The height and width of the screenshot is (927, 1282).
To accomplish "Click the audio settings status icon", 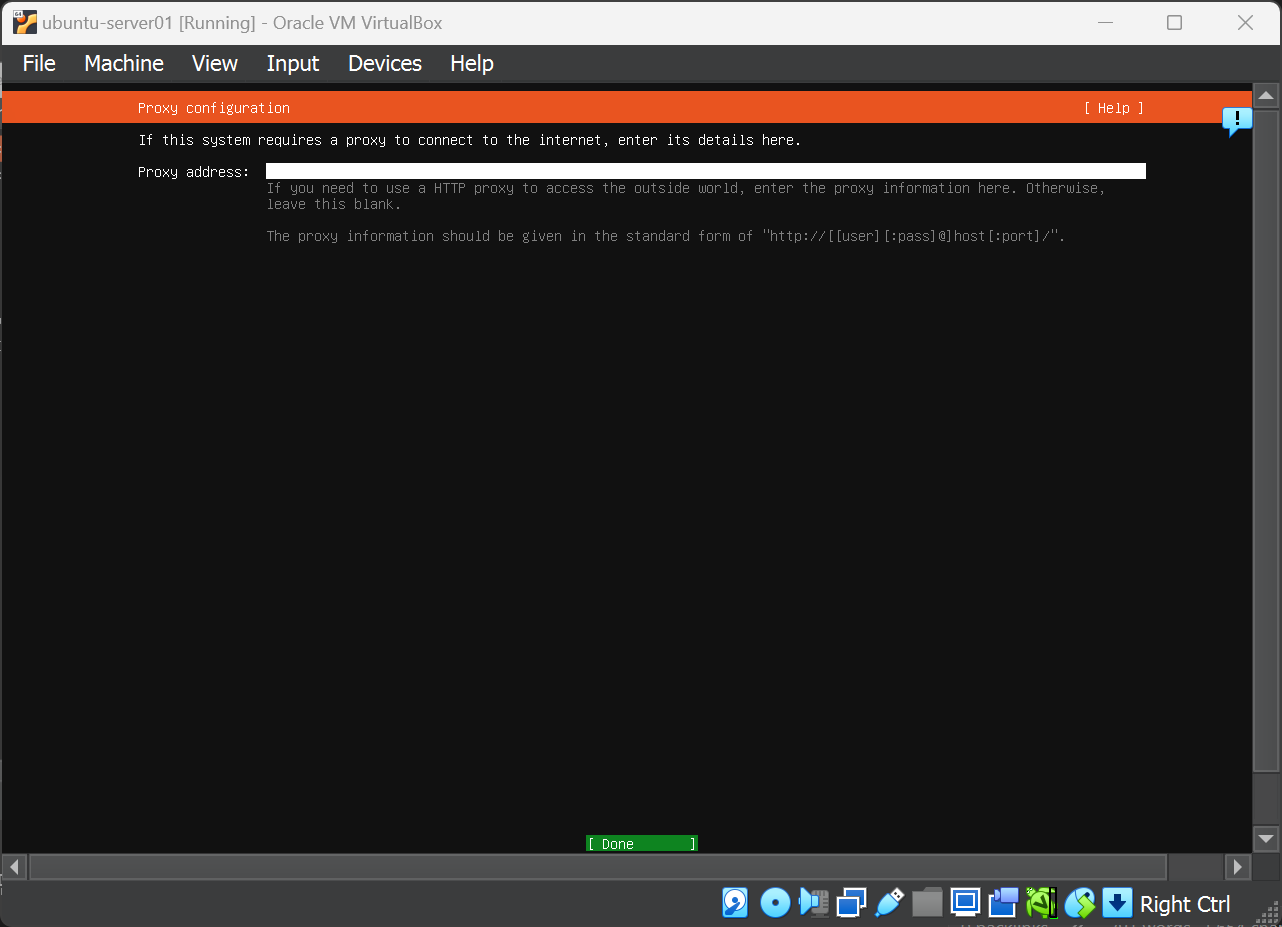I will pos(813,903).
